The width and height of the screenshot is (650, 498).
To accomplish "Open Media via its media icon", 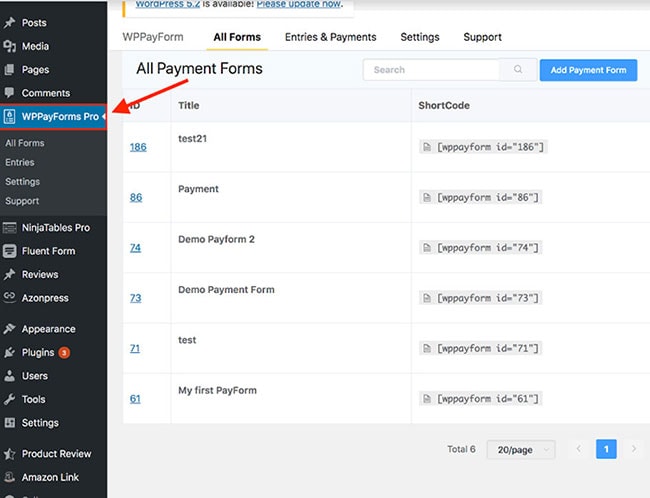I will 9,46.
